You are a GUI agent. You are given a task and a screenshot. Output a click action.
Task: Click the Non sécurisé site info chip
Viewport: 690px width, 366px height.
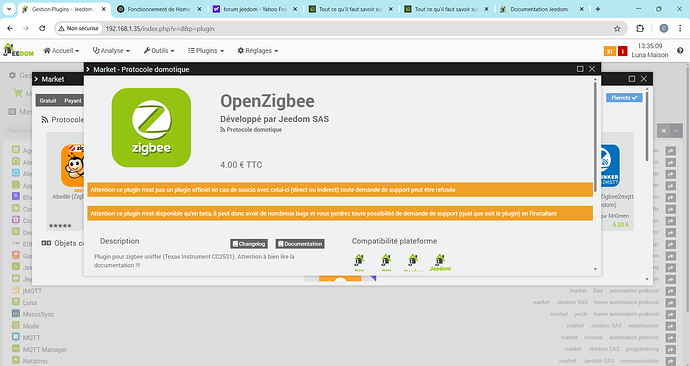tap(79, 29)
